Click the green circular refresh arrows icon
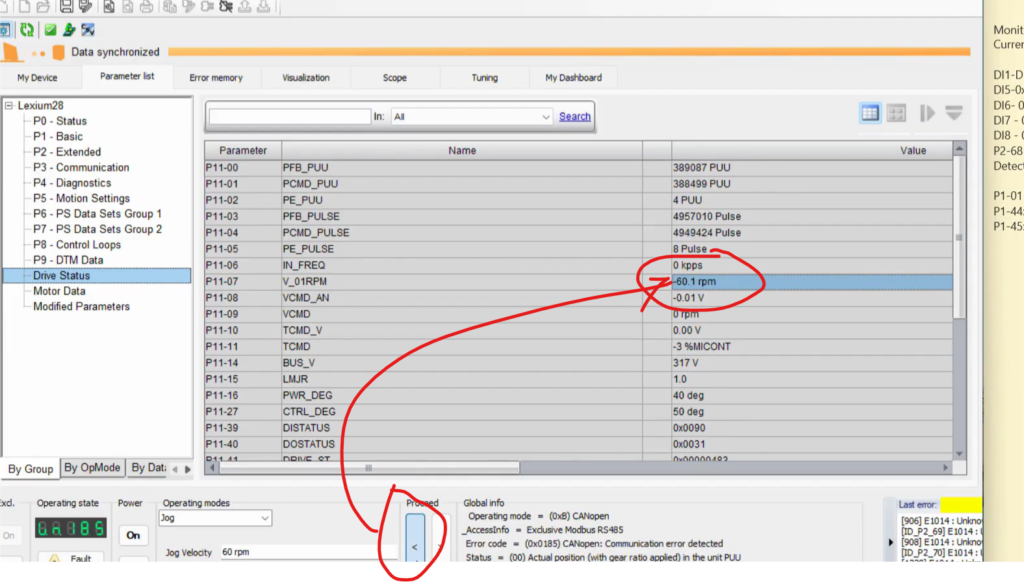 pos(26,31)
